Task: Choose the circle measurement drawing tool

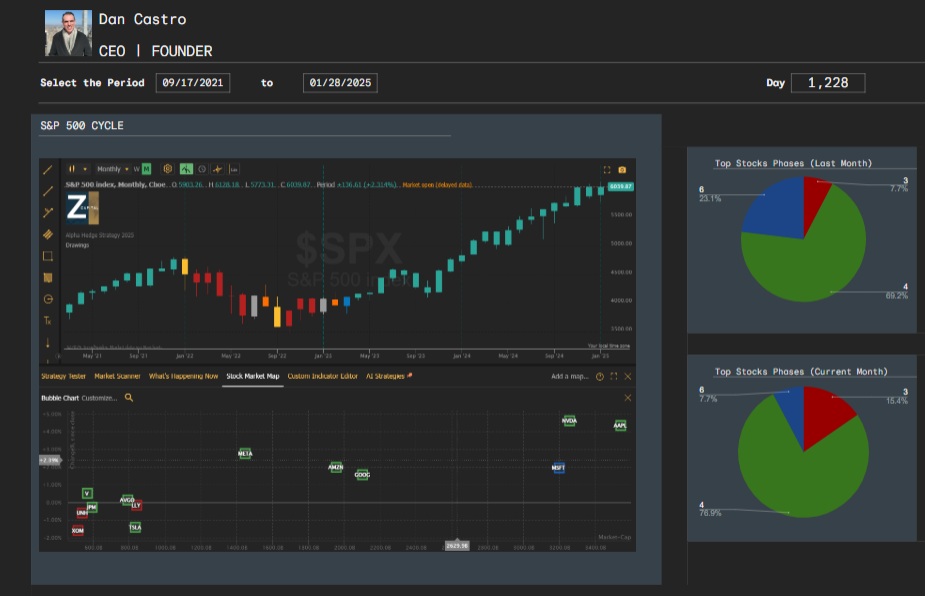Action: click(x=48, y=299)
